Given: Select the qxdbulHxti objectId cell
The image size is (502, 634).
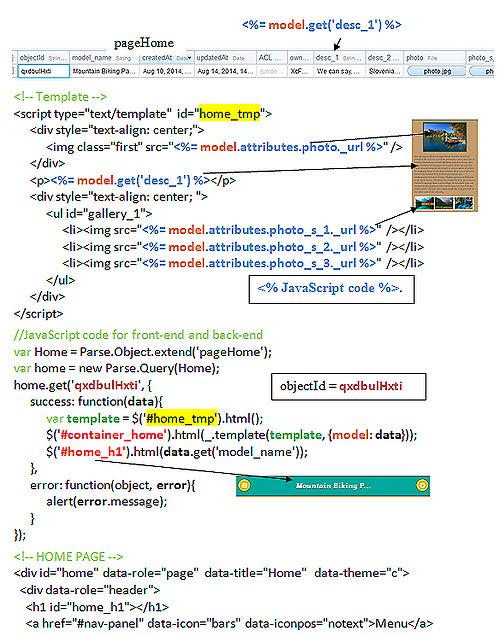Looking at the screenshot, I should point(43,71).
